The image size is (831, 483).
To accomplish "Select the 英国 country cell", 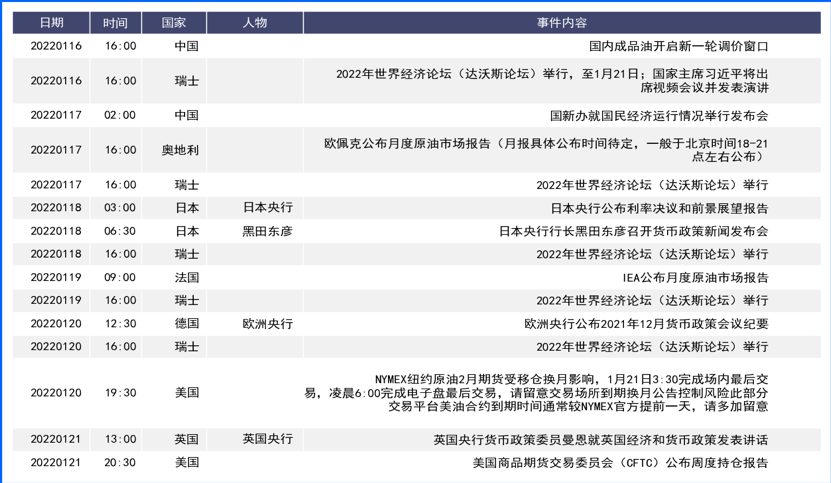I will pos(187,439).
